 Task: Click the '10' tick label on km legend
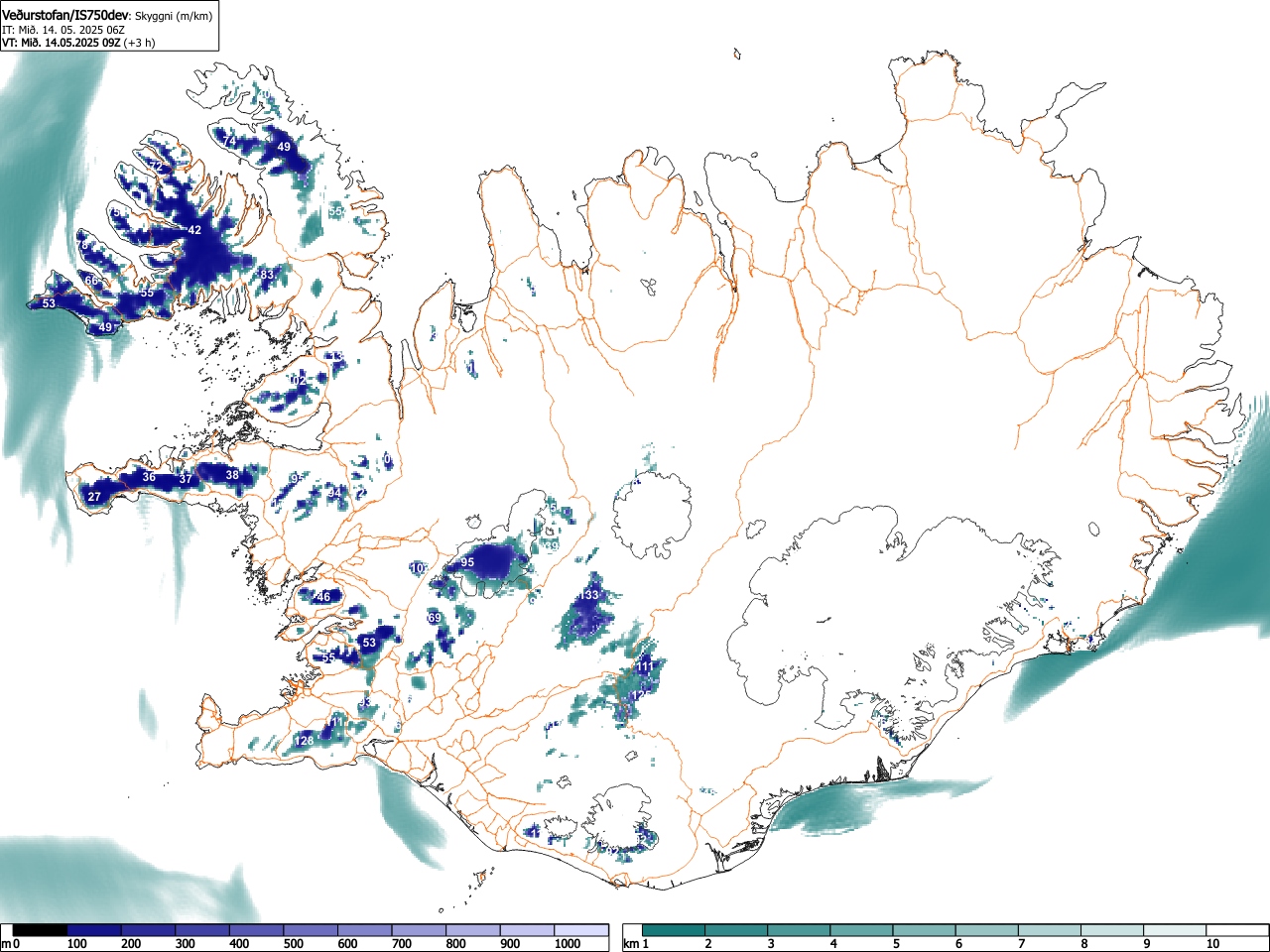[1211, 944]
